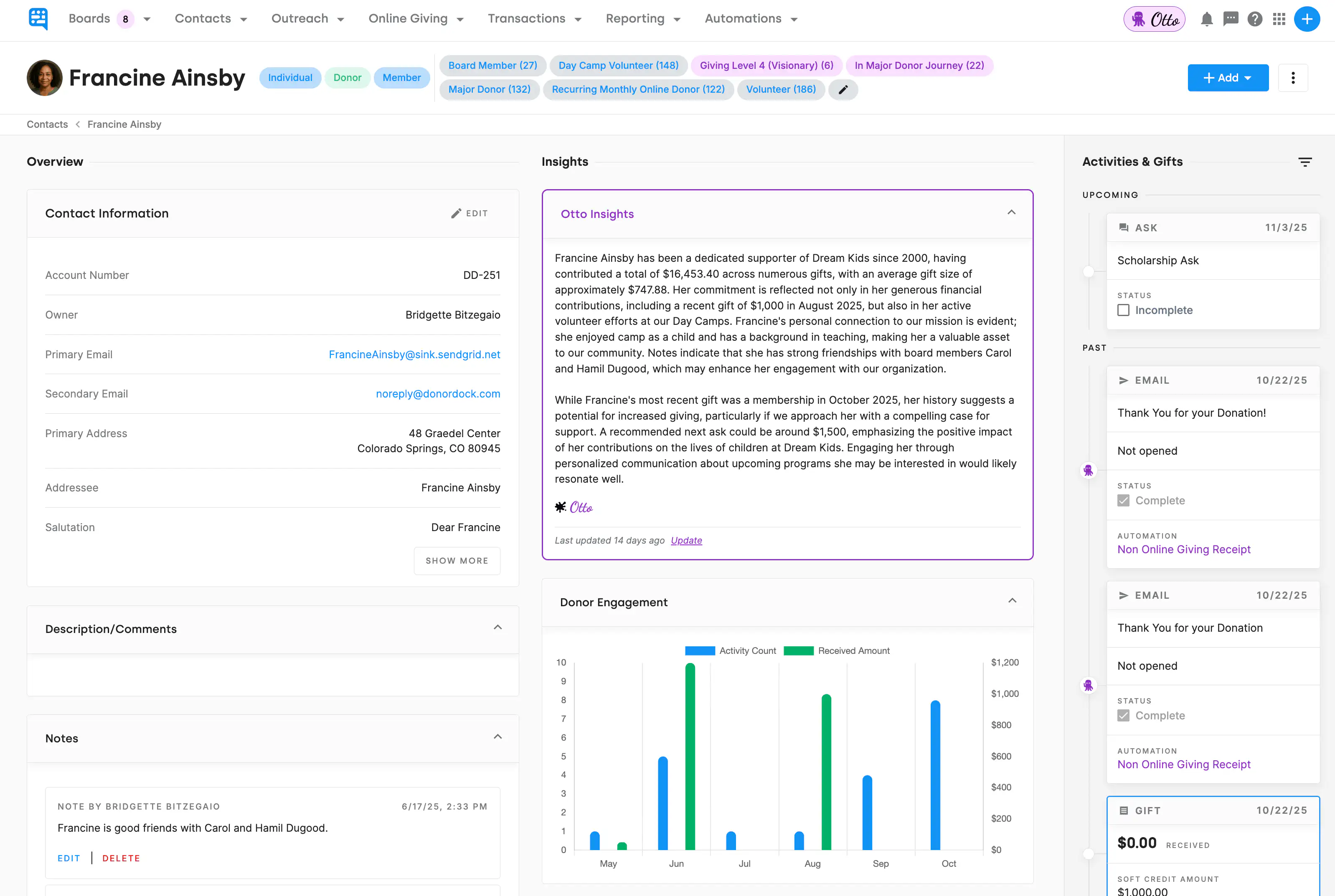Viewport: 1335px width, 896px height.
Task: Check the Incomplete Scholarship Ask checkbox
Action: click(x=1123, y=310)
